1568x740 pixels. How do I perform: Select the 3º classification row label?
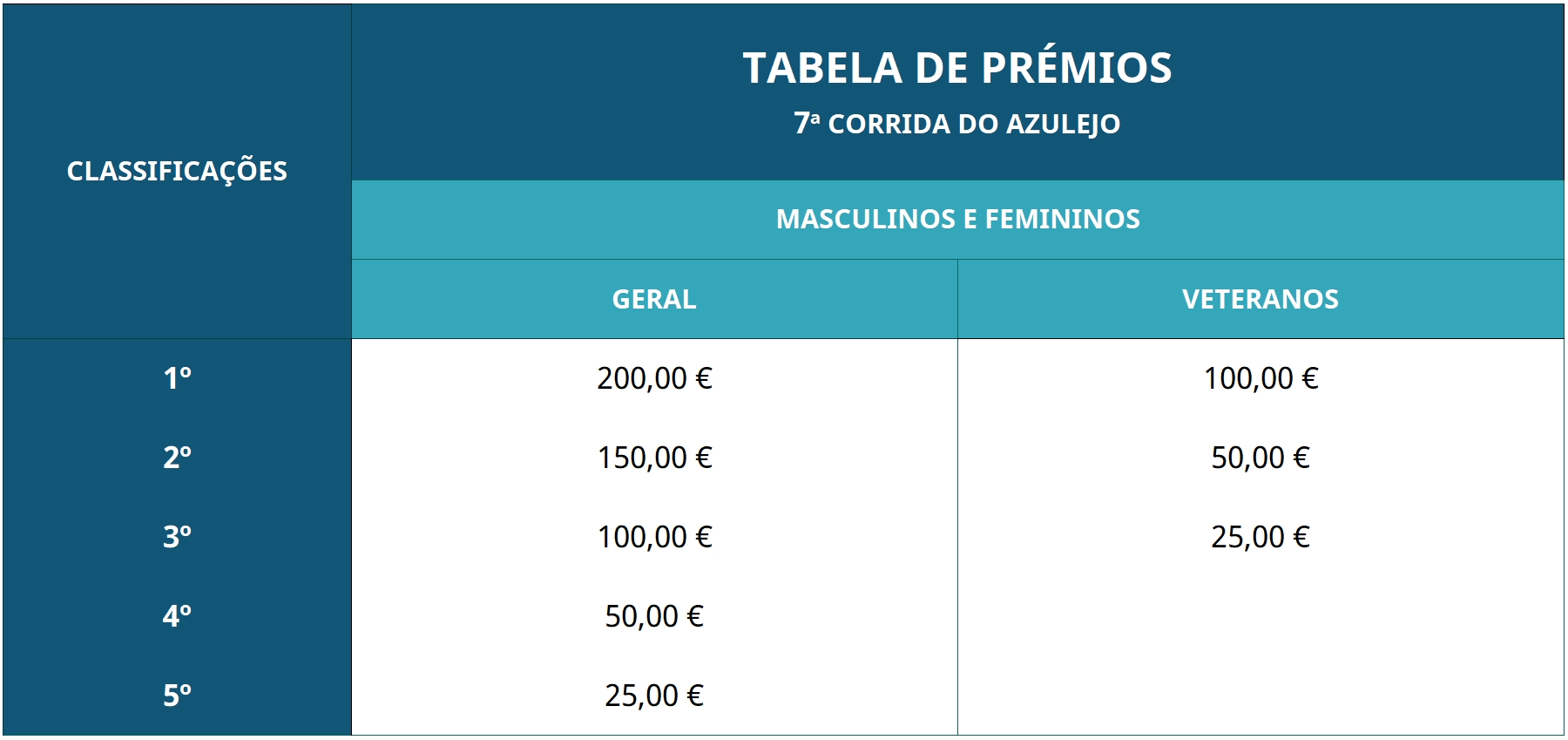coord(177,537)
